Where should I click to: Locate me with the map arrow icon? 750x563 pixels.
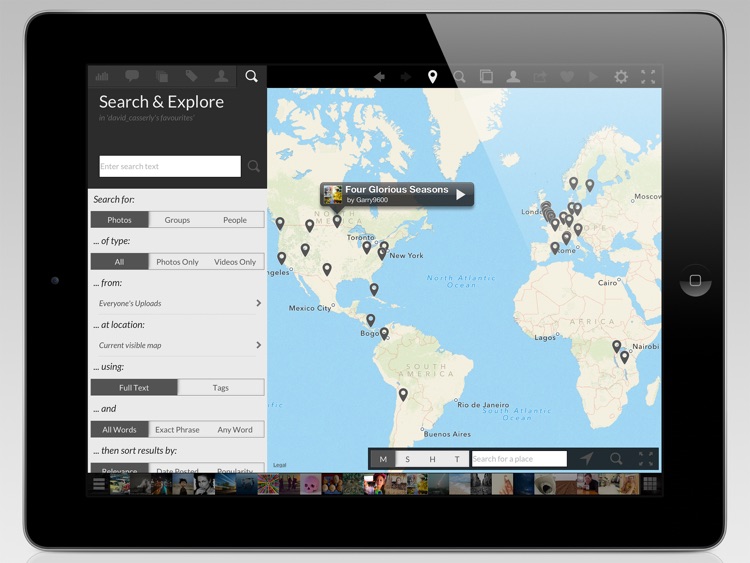[x=587, y=459]
